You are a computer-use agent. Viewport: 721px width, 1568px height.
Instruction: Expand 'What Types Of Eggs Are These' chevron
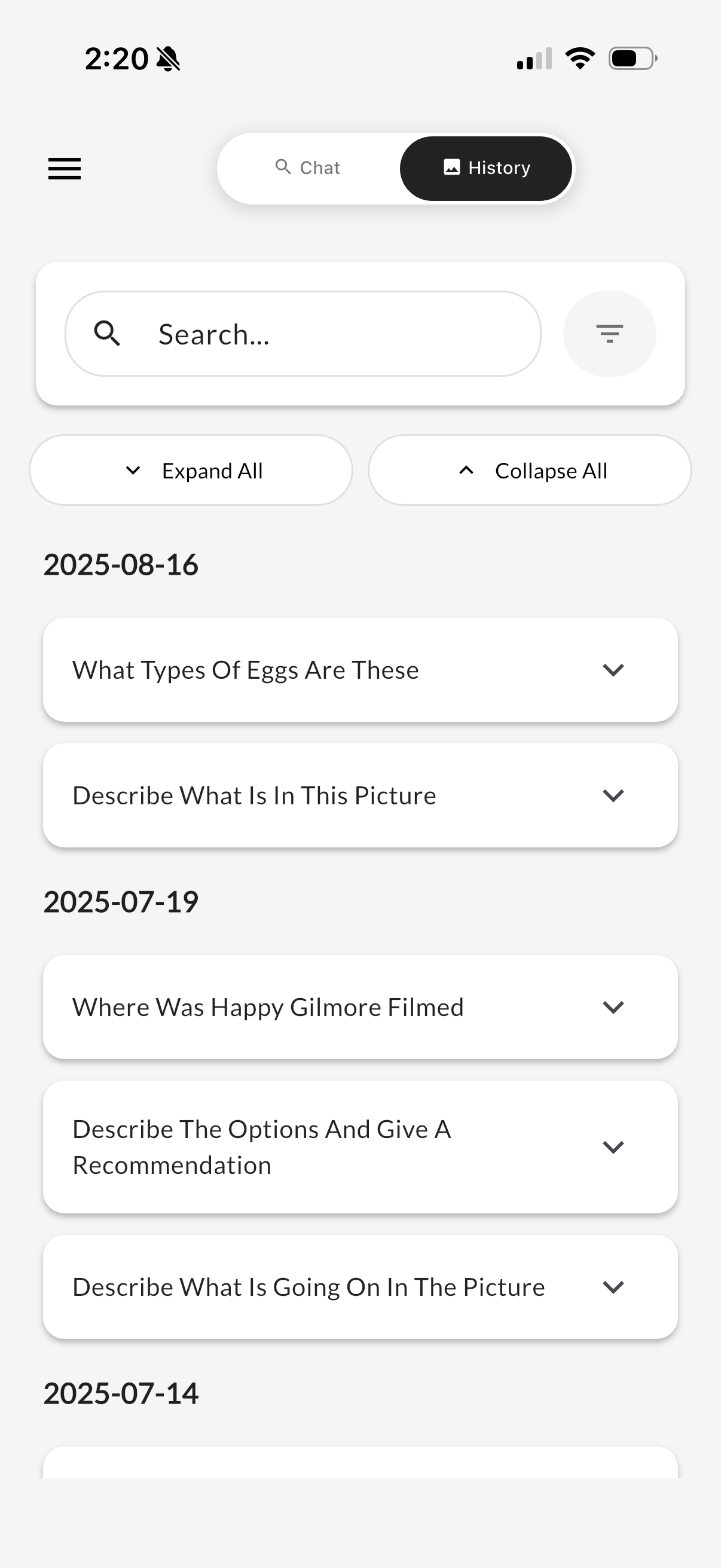click(613, 670)
